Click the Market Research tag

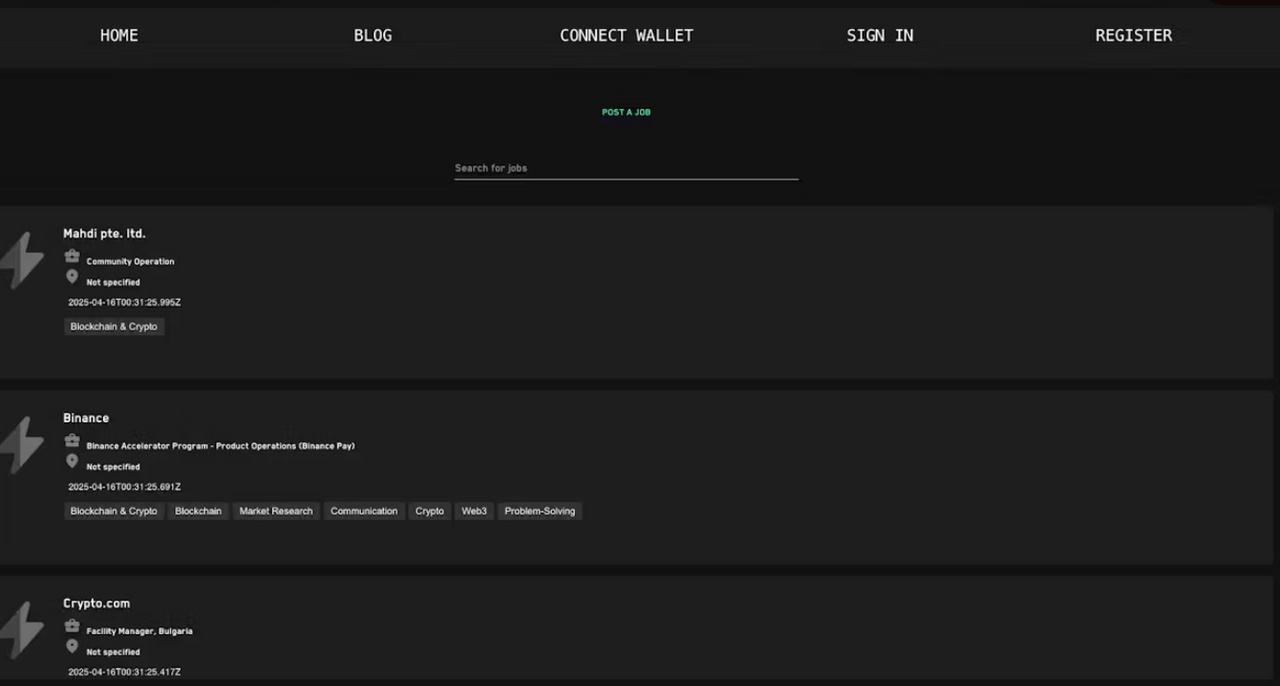[276, 511]
